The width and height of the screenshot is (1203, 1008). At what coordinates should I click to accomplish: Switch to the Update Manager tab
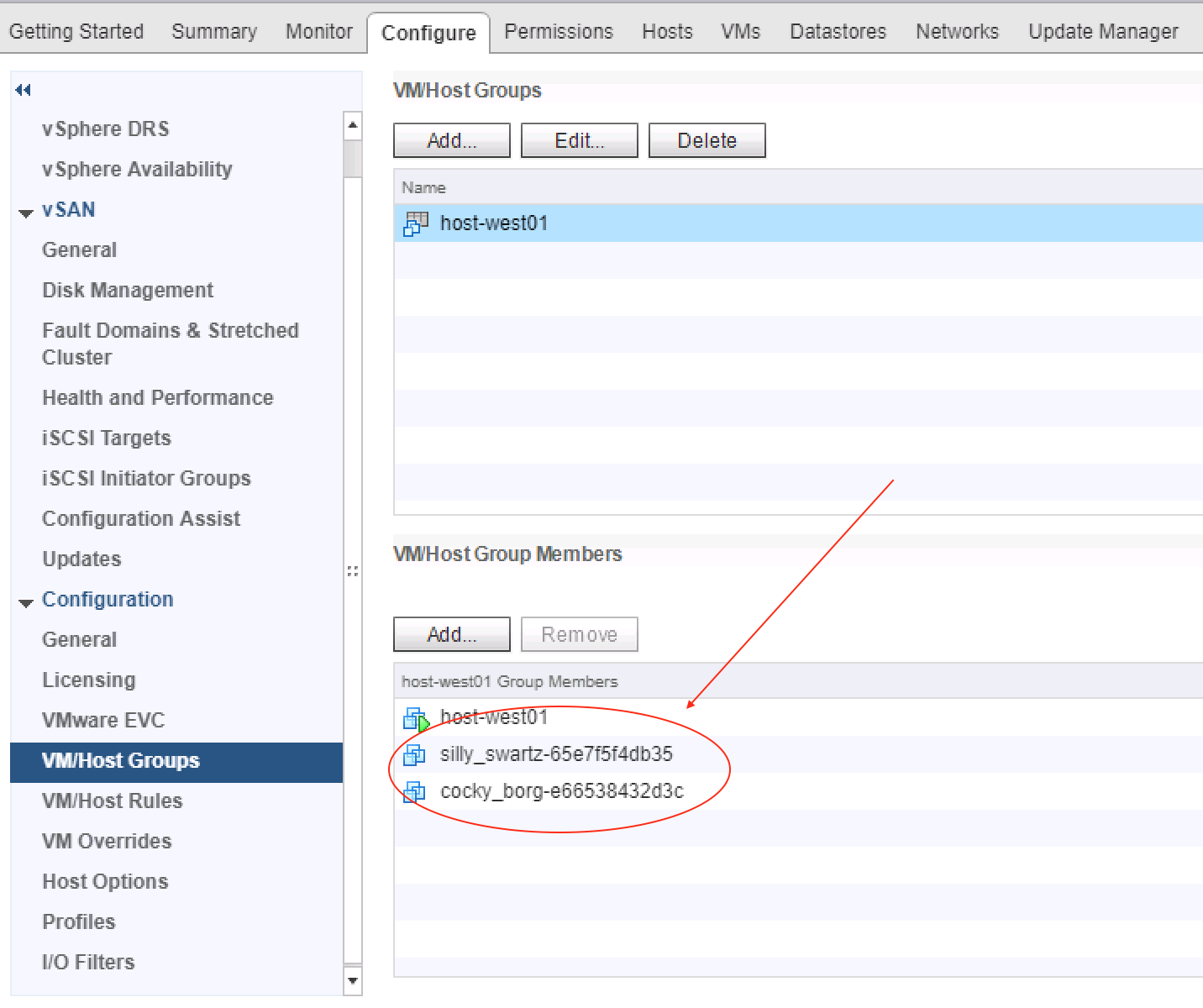tap(1102, 31)
